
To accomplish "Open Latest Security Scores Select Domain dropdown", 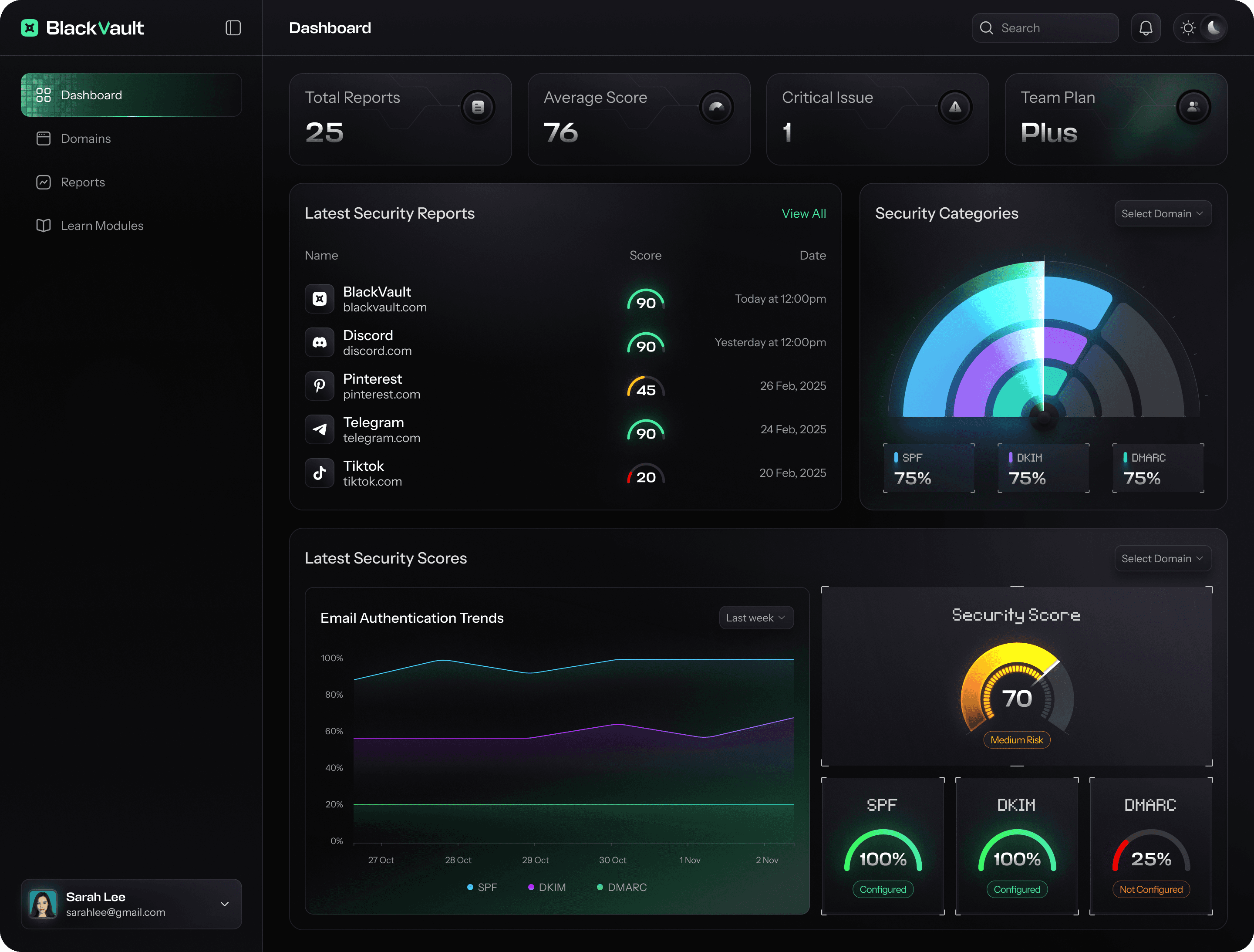I will point(1163,558).
